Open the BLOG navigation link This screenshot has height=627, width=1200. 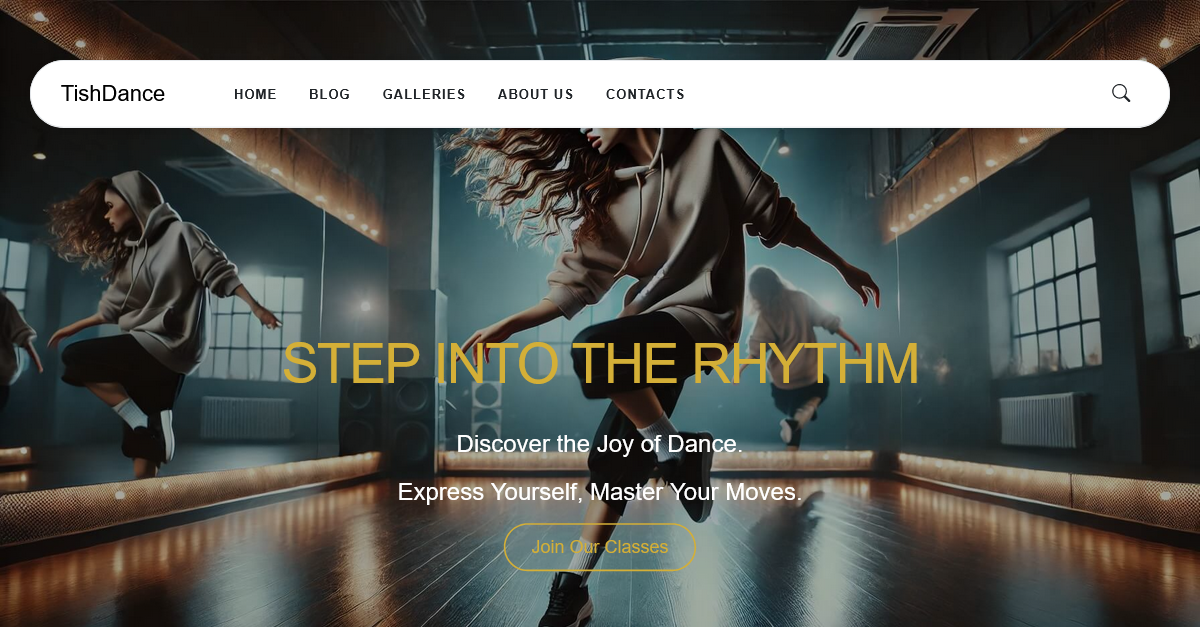329,94
